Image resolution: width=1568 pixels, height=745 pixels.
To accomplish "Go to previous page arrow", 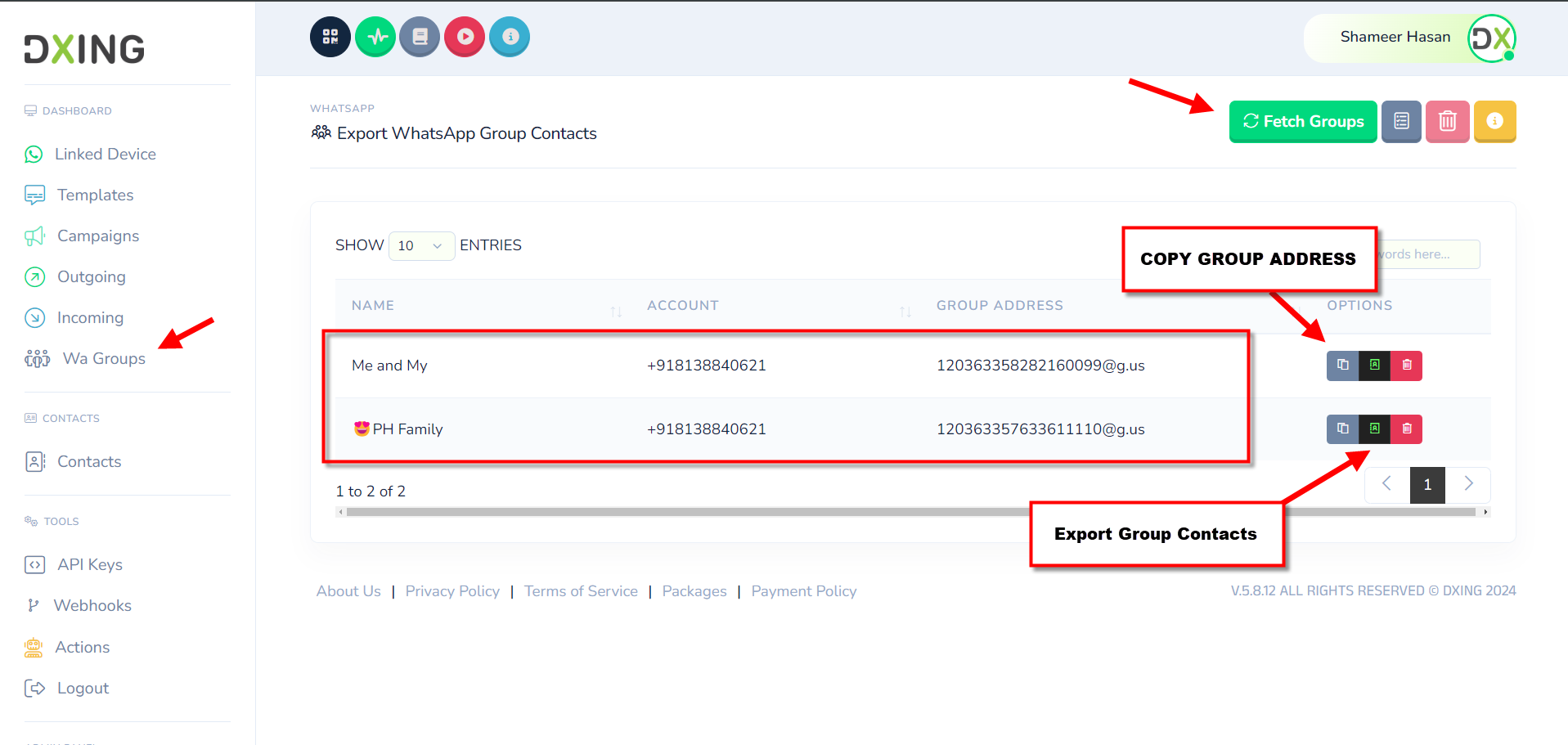I will click(1387, 484).
